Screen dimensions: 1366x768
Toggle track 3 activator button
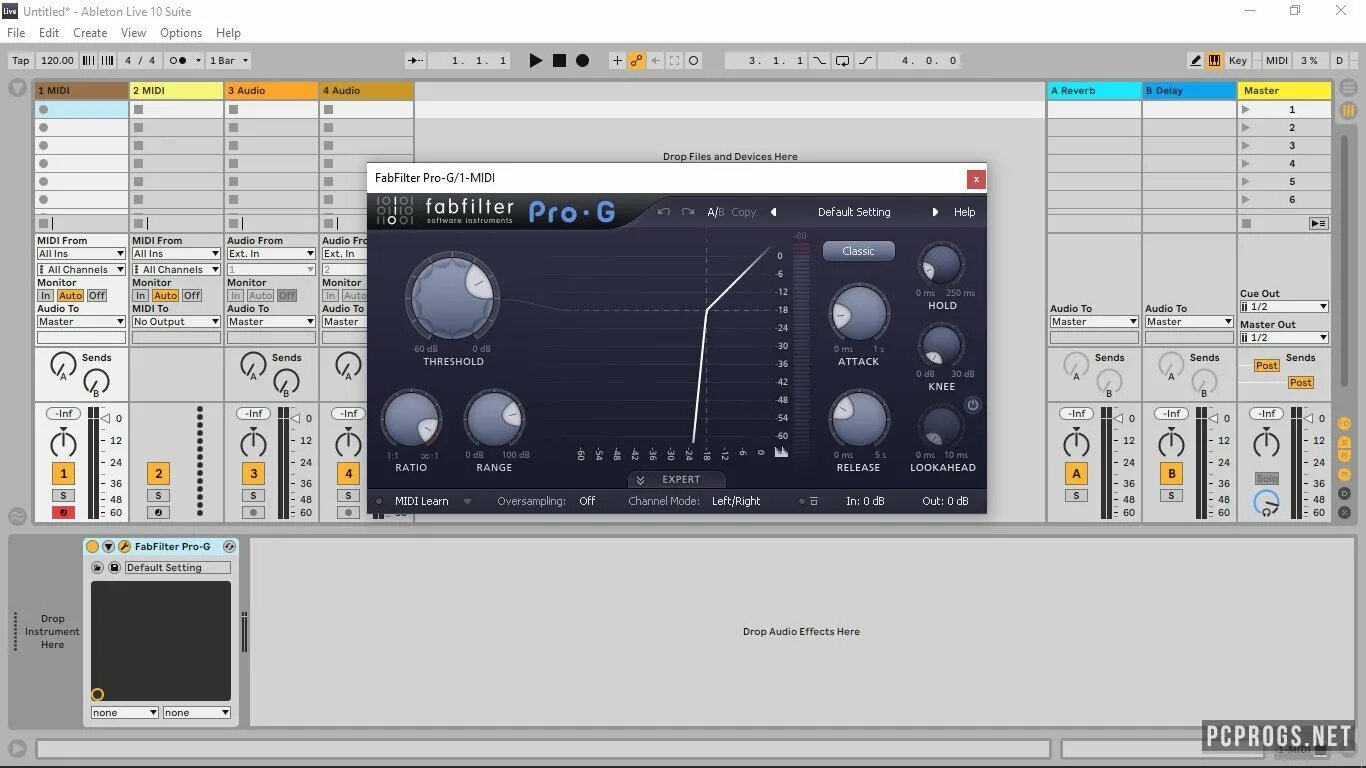click(253, 474)
